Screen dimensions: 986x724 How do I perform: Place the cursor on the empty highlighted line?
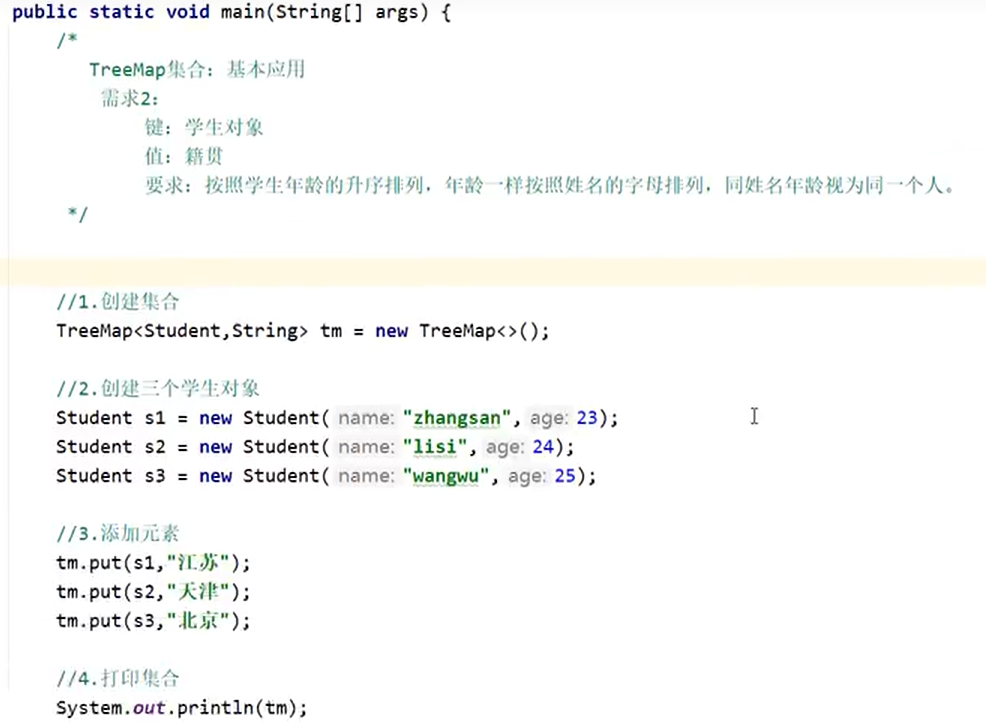[493, 272]
